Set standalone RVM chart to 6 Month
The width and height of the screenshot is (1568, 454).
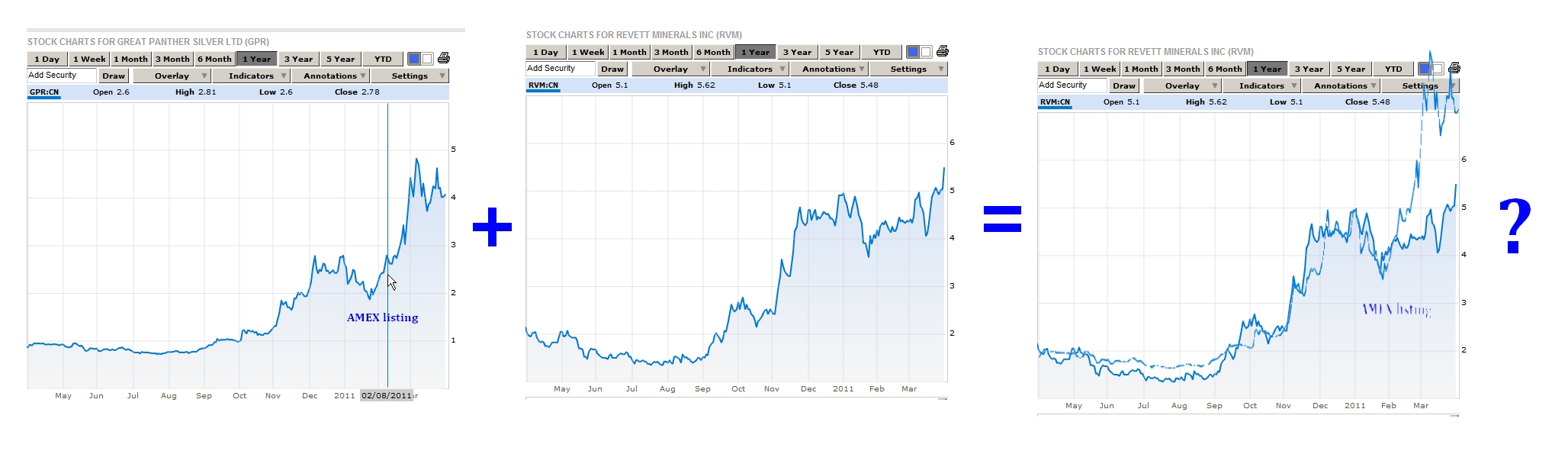click(714, 52)
